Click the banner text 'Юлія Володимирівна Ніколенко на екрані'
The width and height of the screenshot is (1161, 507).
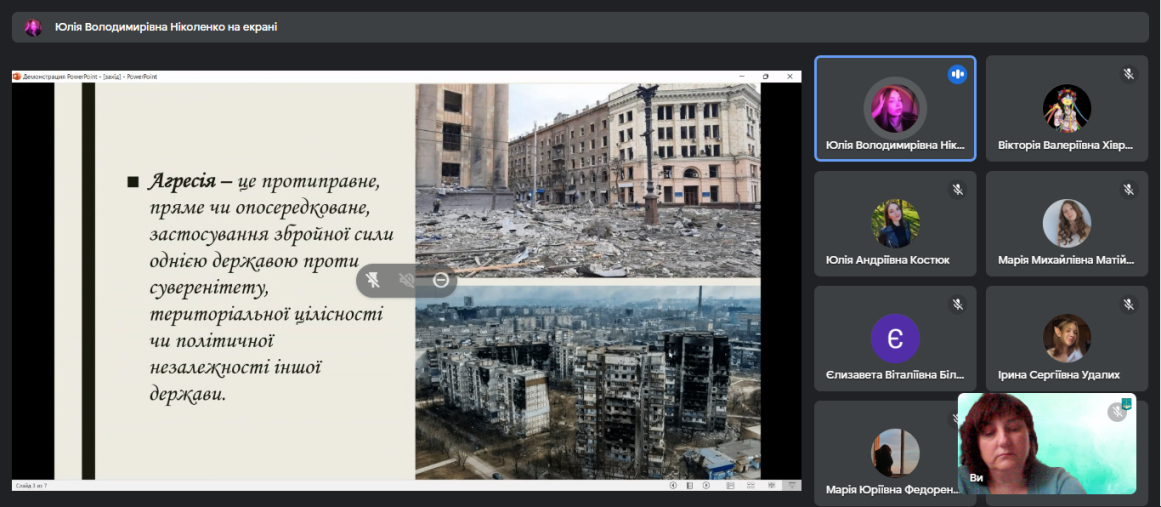click(x=166, y=27)
